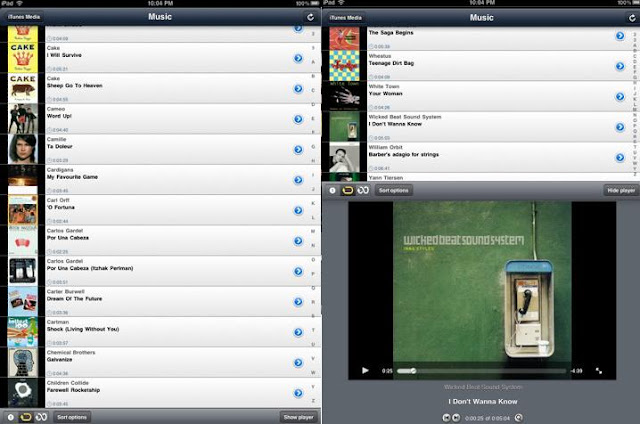Select the Cake I Will Survive album thumbnail
The image size is (640, 424).
pos(23,58)
